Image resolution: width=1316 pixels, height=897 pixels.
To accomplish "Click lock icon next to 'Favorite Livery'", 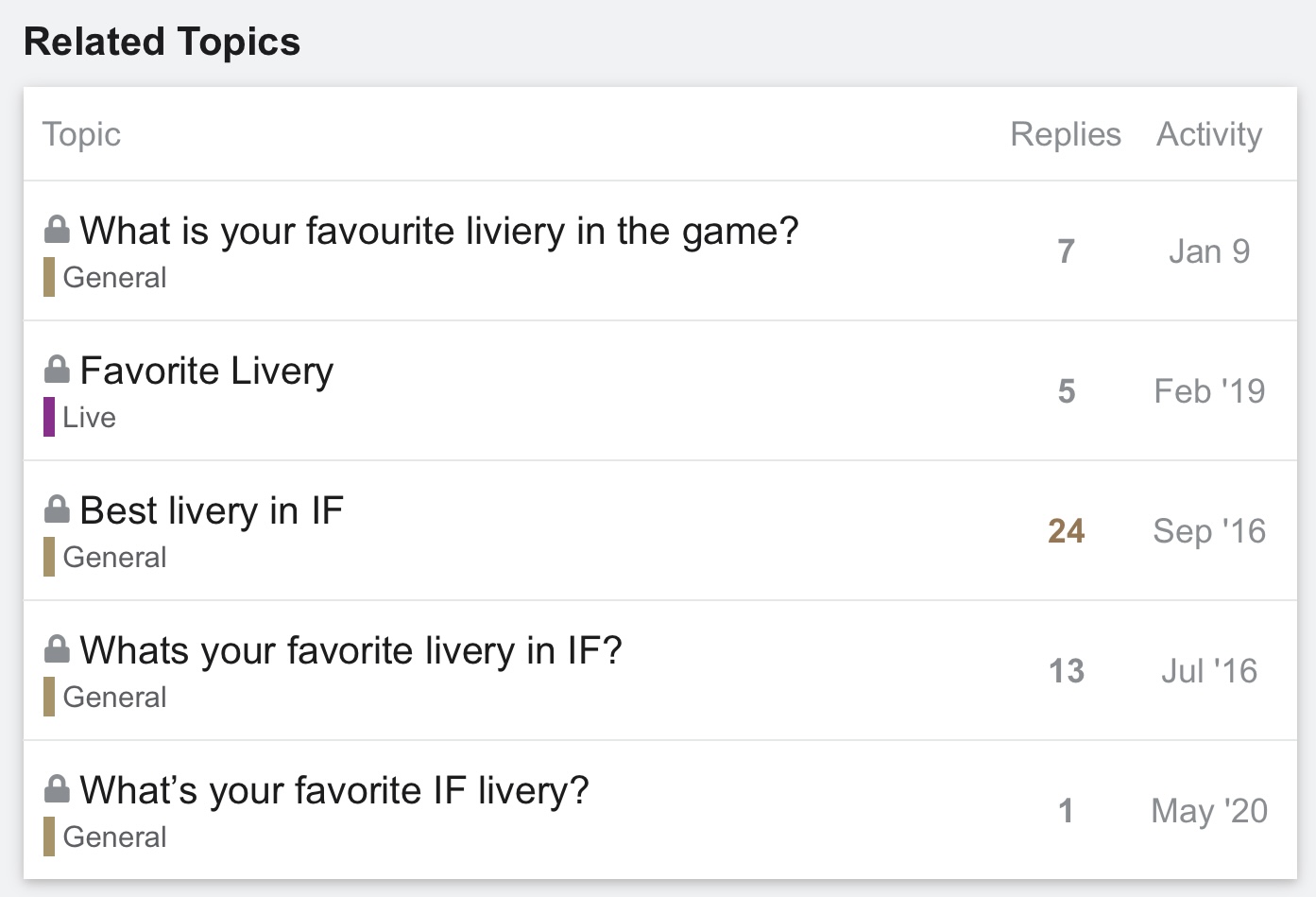I will 57,370.
